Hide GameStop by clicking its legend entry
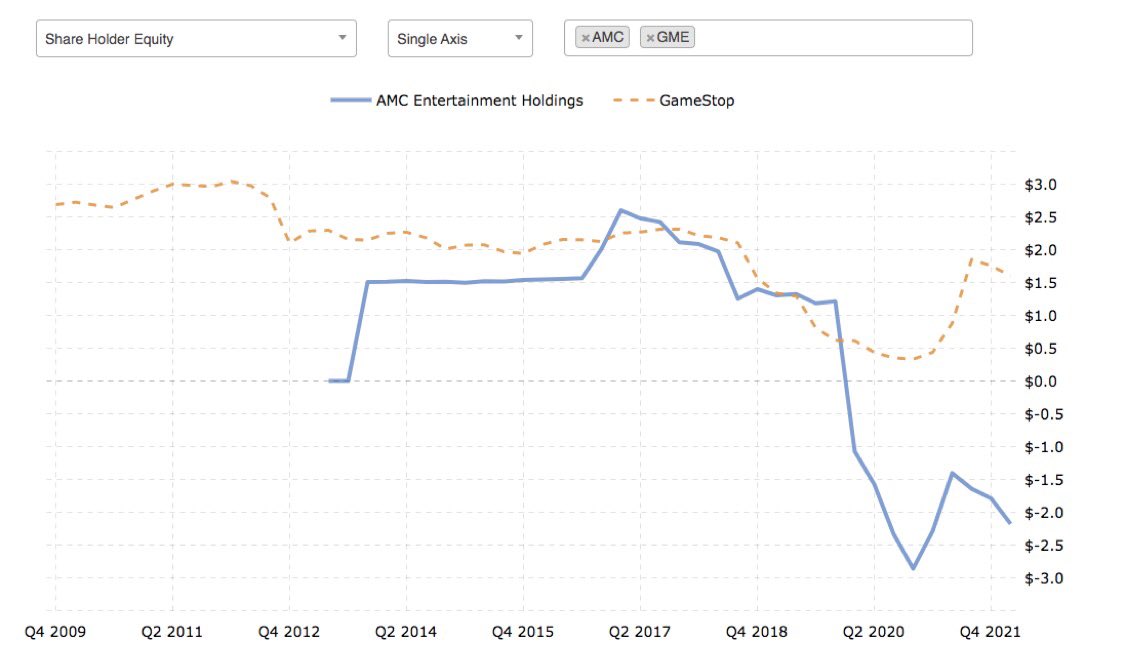1125x647 pixels. (x=697, y=100)
